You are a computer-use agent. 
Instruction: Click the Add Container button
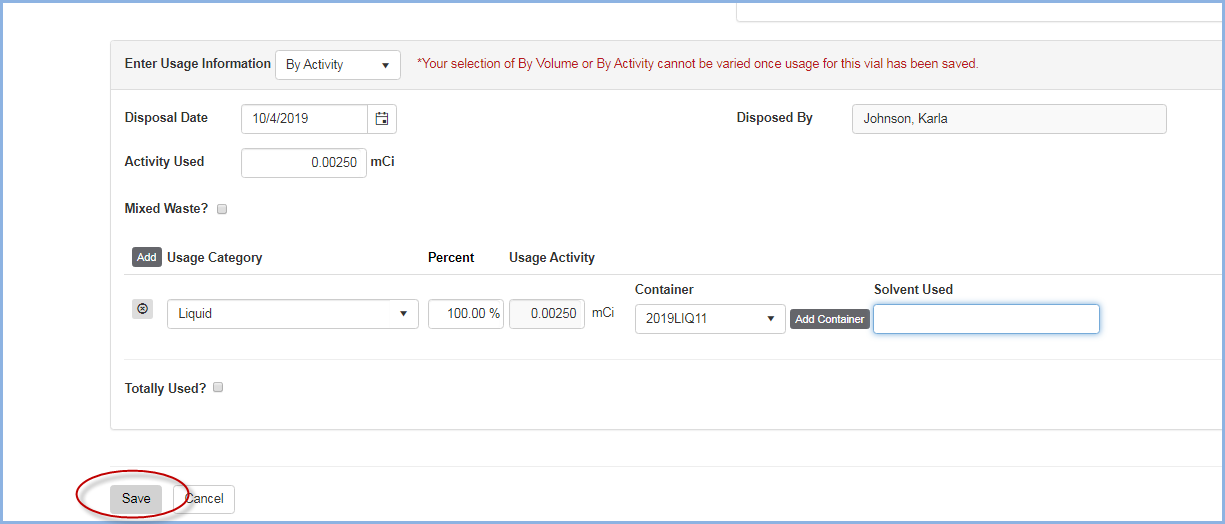[830, 319]
